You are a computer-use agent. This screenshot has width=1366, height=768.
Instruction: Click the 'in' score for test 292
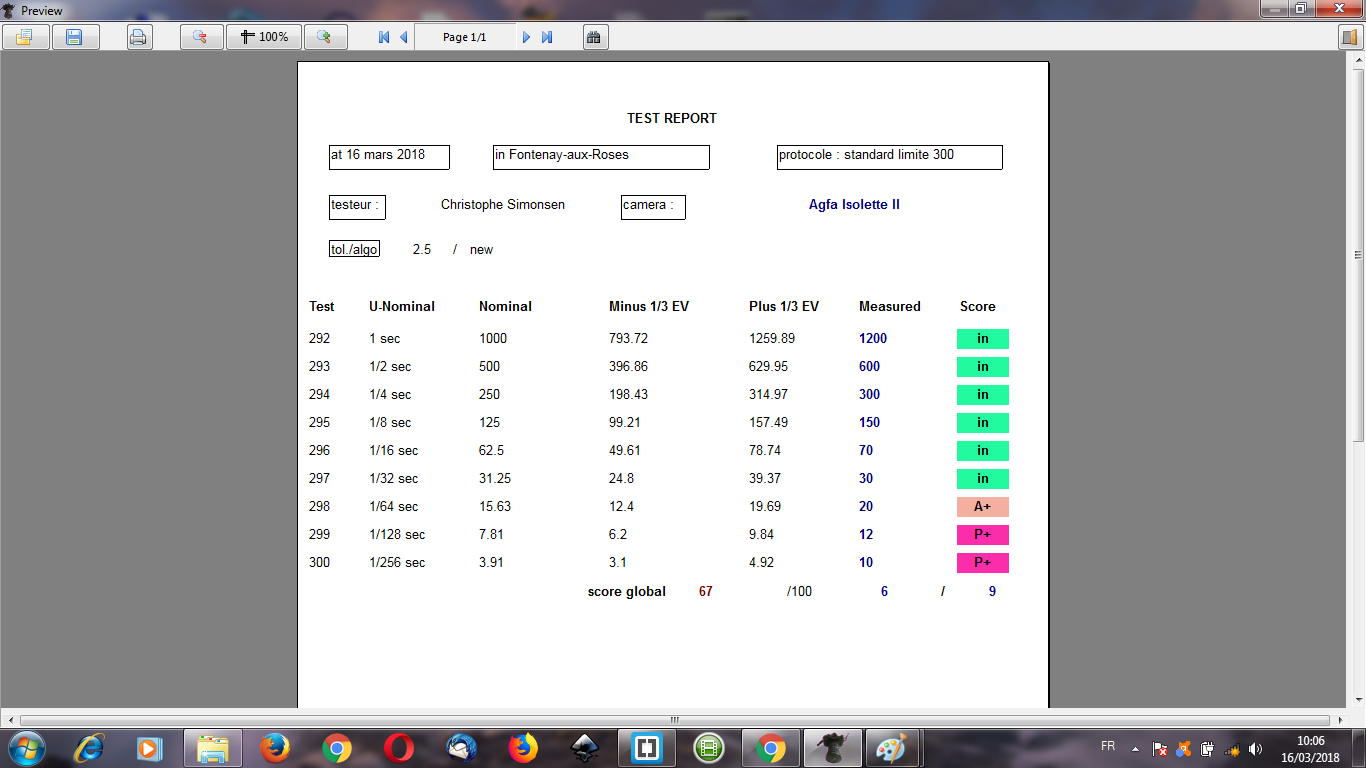(983, 339)
